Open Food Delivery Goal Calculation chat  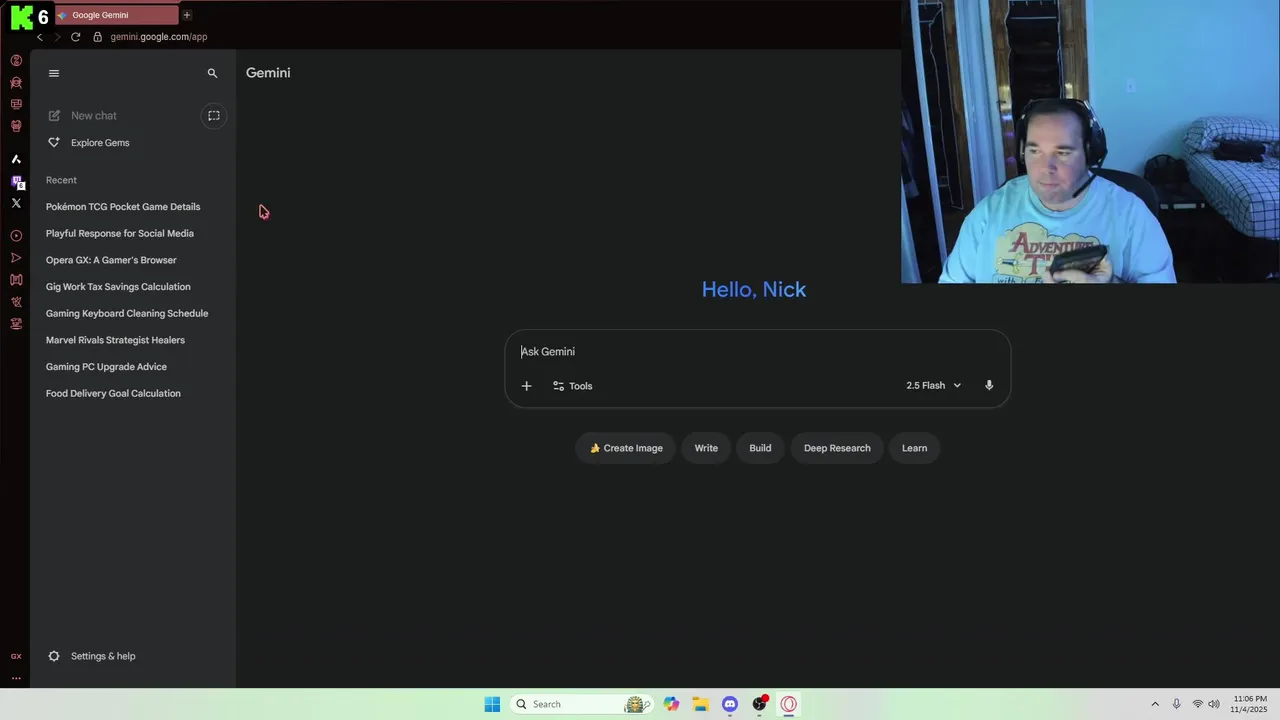(113, 394)
